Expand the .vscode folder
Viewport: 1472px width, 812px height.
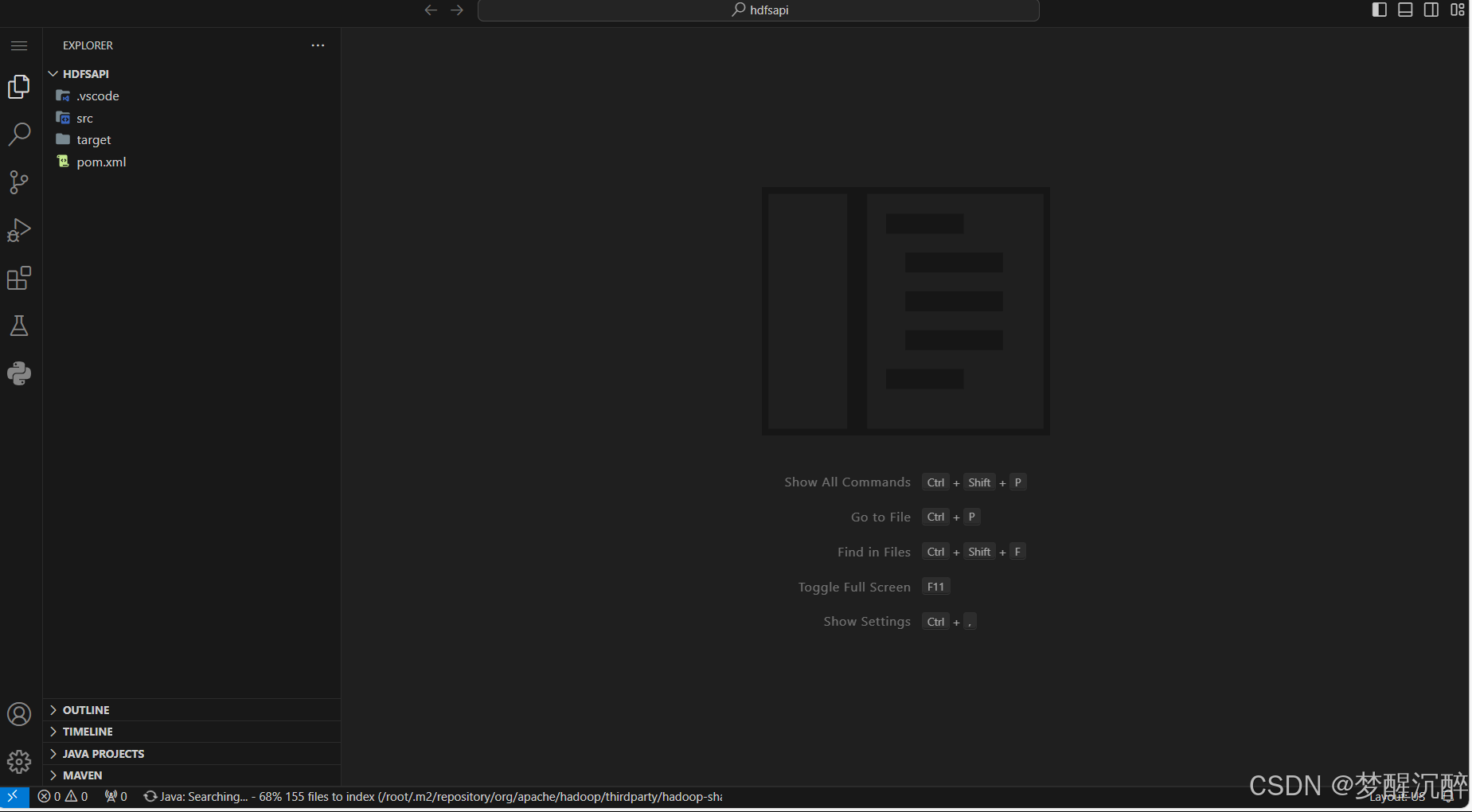(192, 96)
